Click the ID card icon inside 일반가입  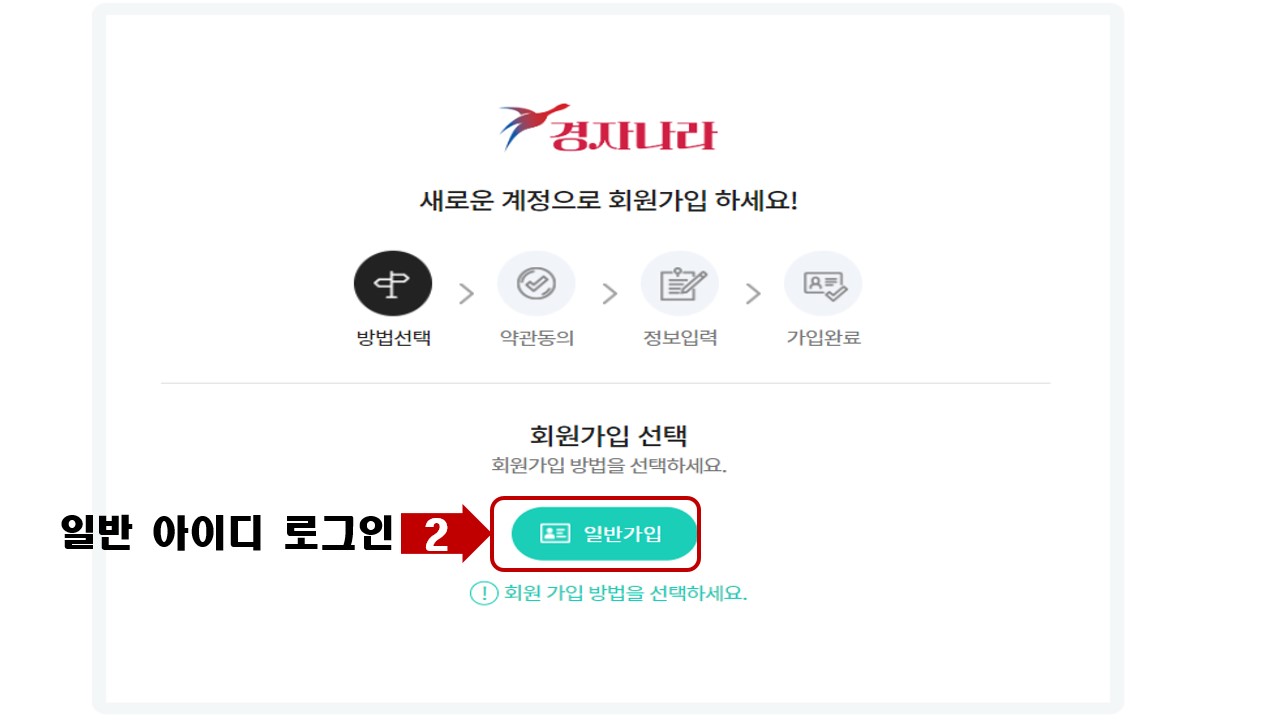[555, 534]
